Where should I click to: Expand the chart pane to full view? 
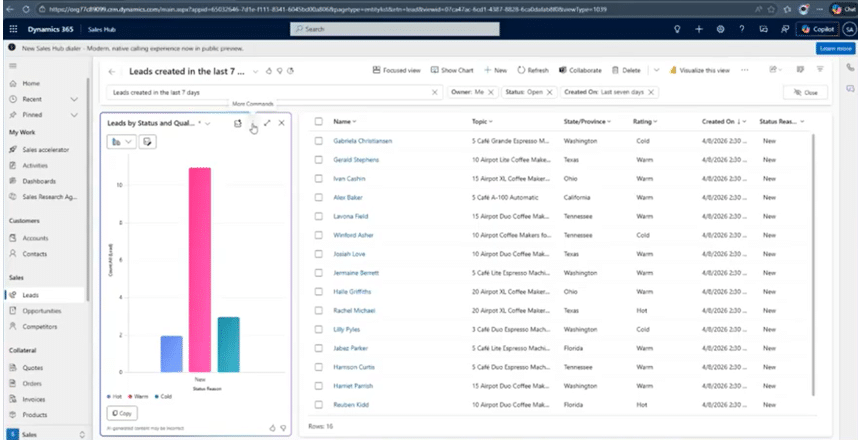pos(267,122)
